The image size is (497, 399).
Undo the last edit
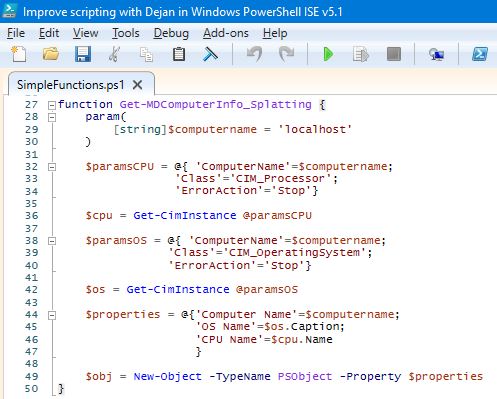pyautogui.click(x=254, y=54)
